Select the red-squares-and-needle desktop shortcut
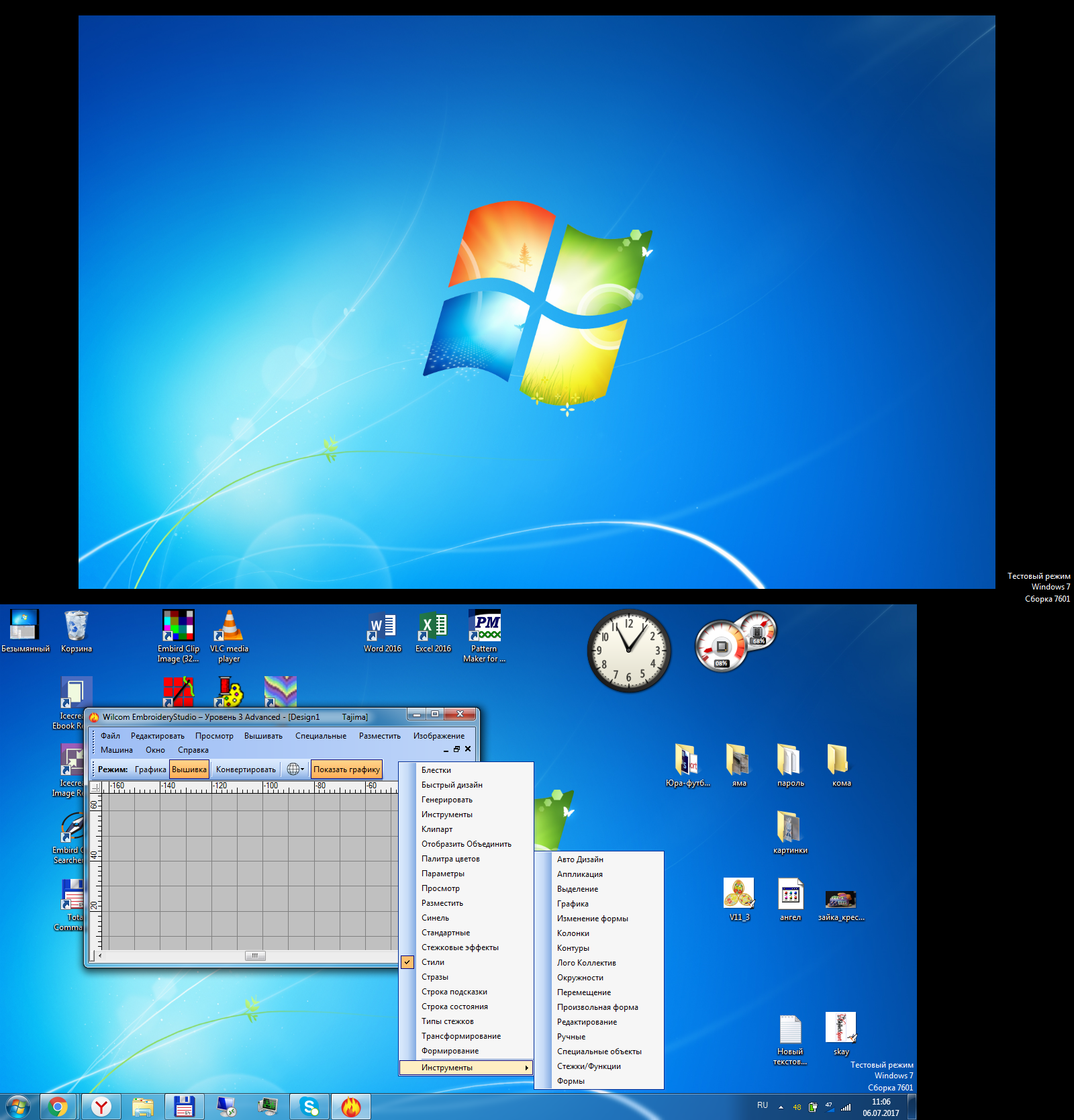Image resolution: width=1074 pixels, height=1120 pixels. click(179, 692)
